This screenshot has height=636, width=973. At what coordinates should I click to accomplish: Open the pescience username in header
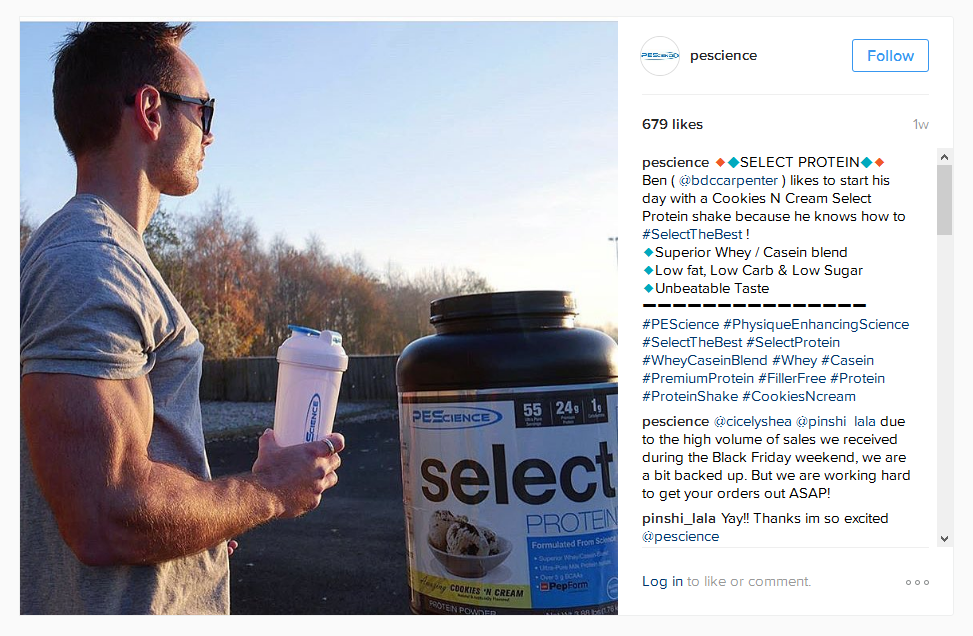[724, 56]
